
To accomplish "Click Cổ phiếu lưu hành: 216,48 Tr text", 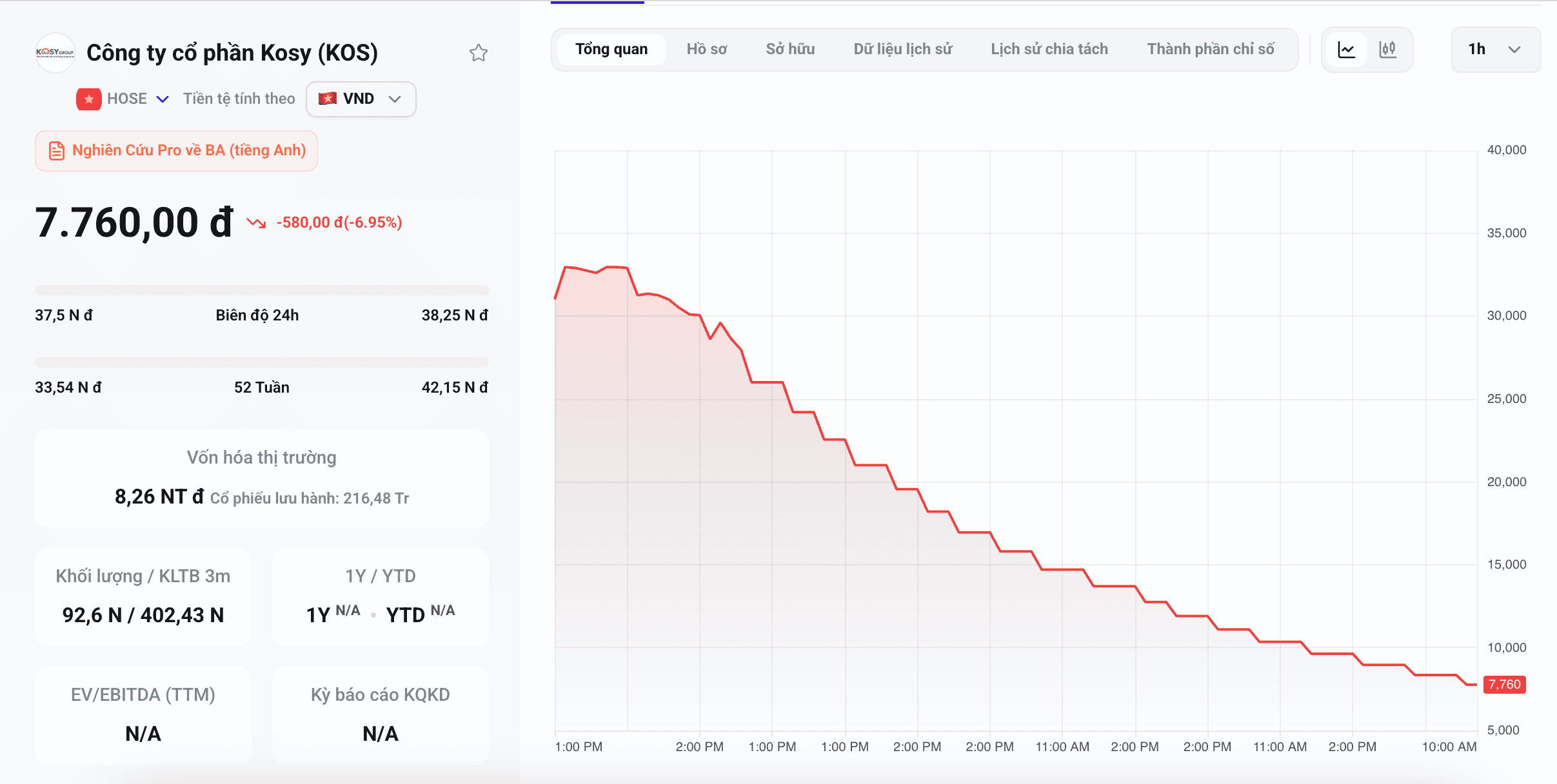I will click(310, 498).
